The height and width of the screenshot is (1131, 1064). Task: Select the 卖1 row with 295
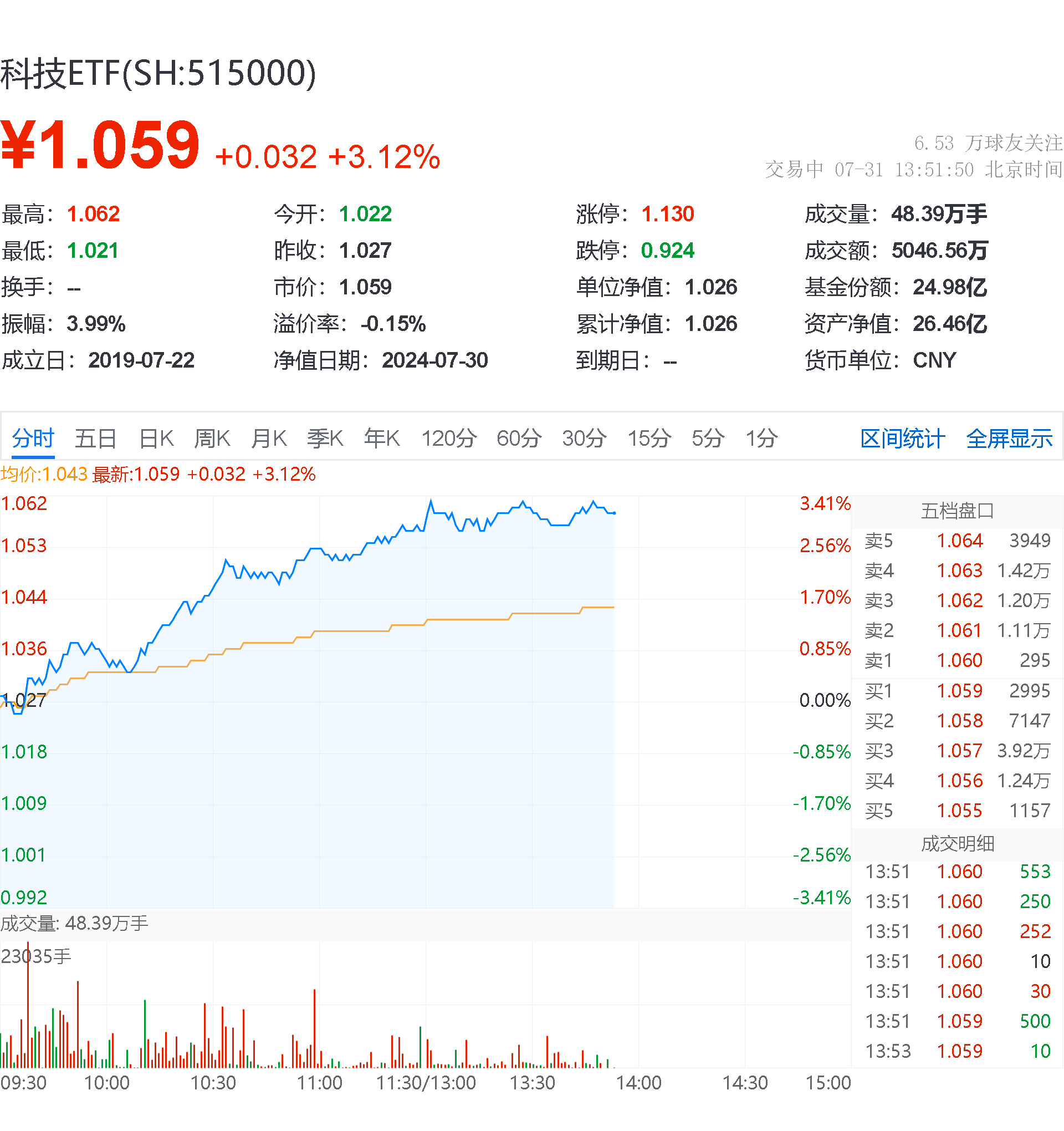coord(957,660)
